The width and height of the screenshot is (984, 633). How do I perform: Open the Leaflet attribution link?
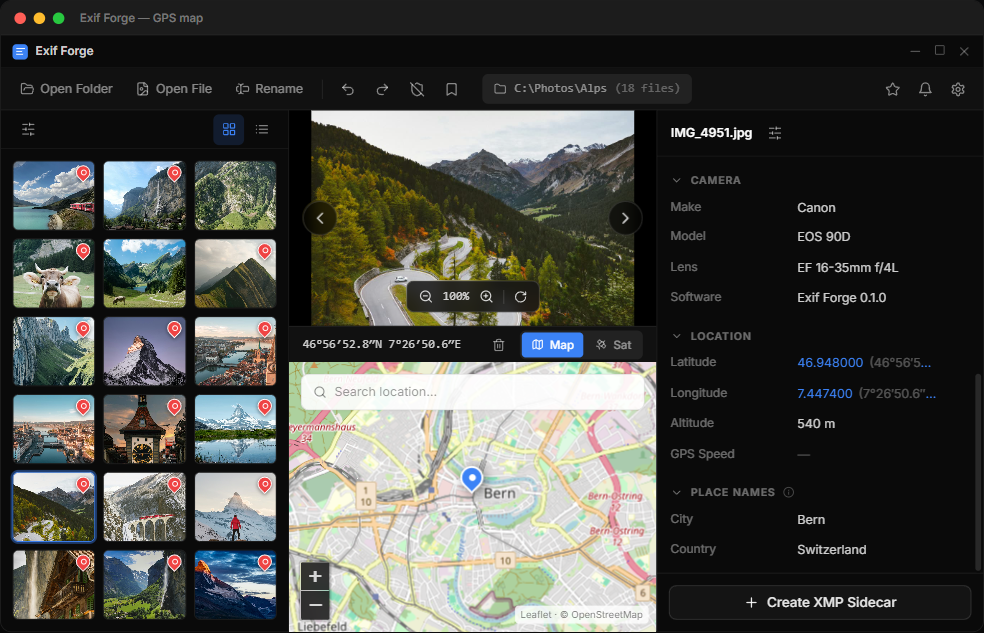[535, 615]
